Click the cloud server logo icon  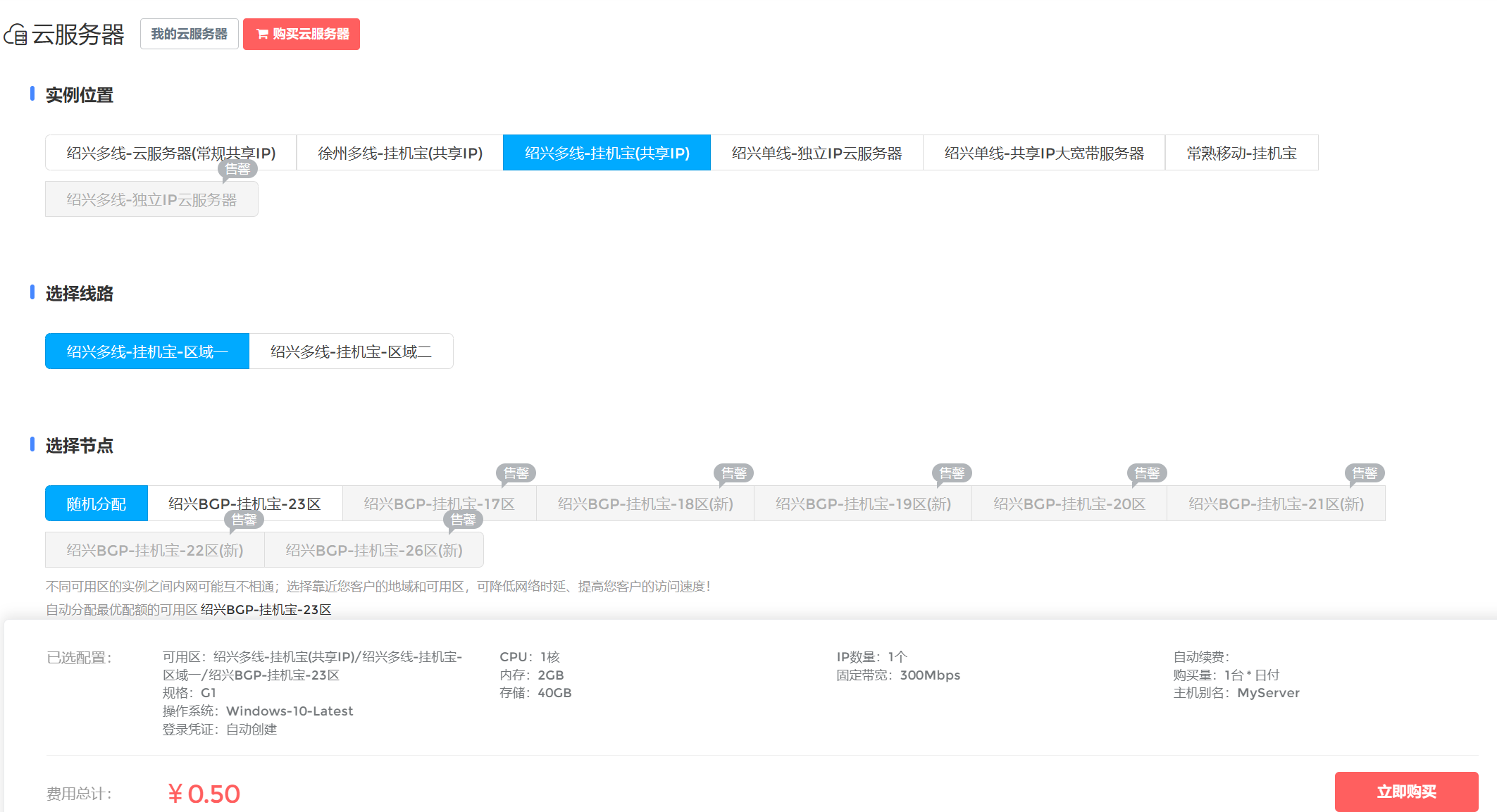(15, 34)
